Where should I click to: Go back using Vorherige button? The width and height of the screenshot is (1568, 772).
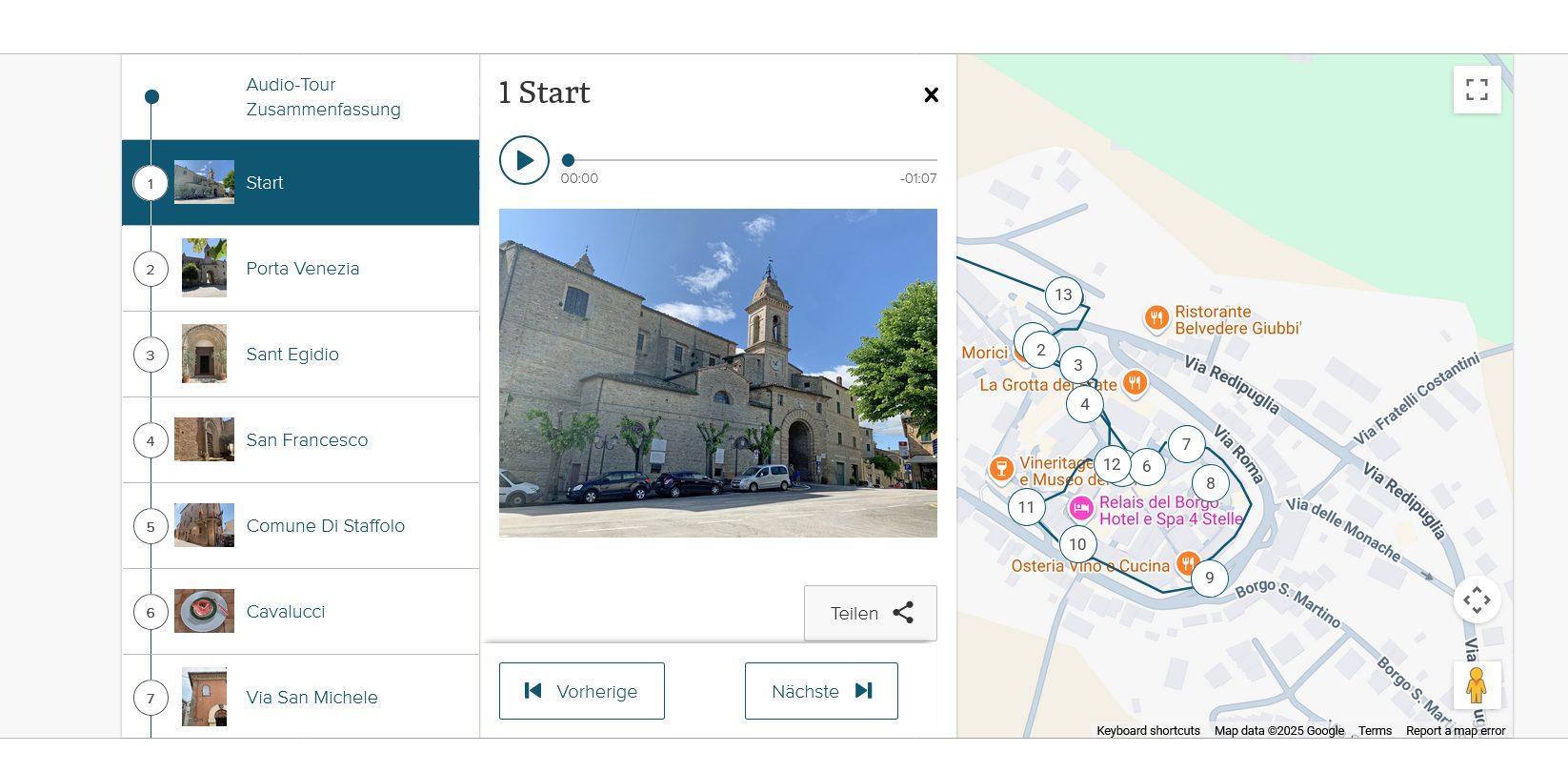click(x=581, y=691)
